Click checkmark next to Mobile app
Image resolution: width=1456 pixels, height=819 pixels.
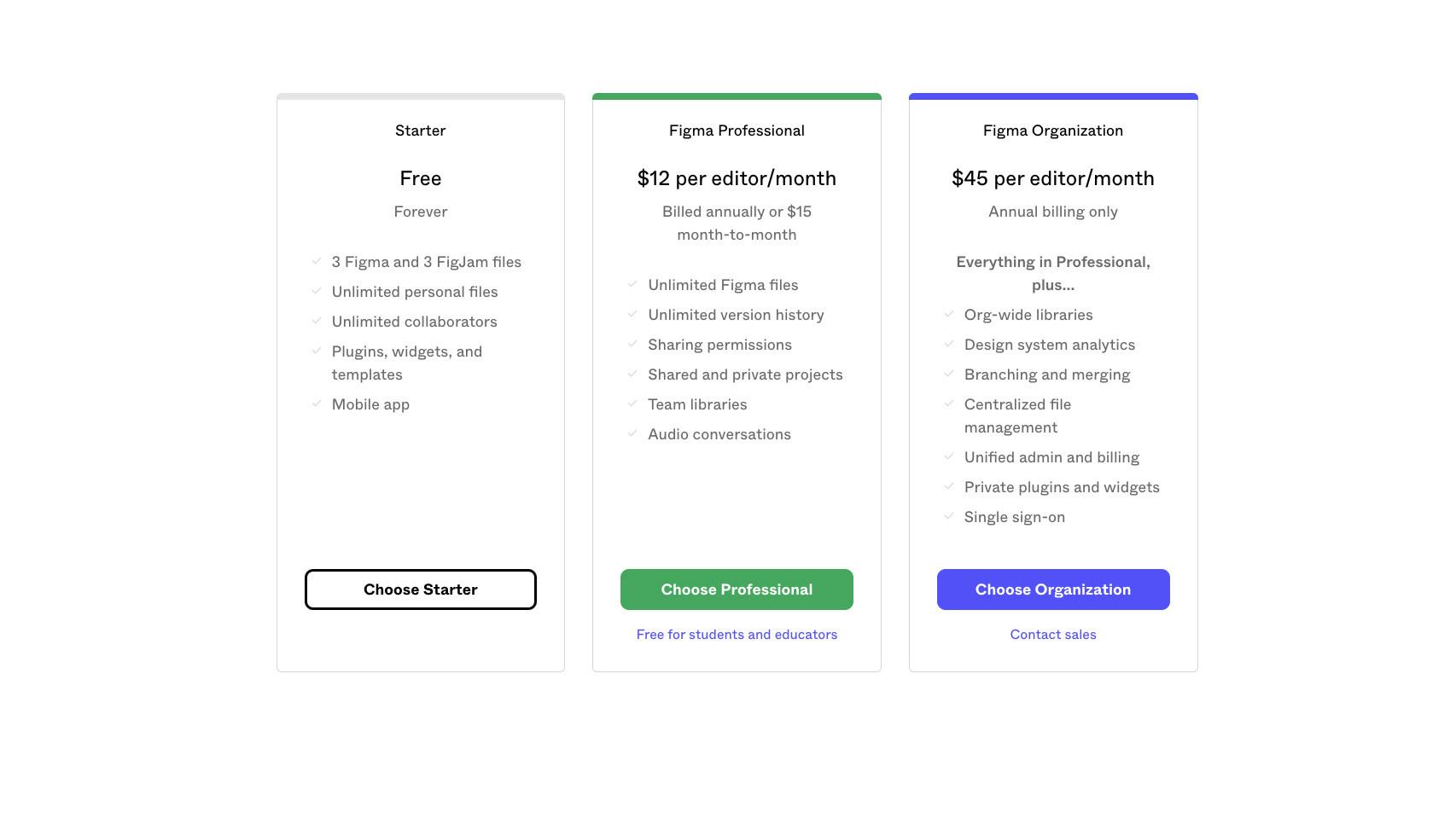click(317, 404)
